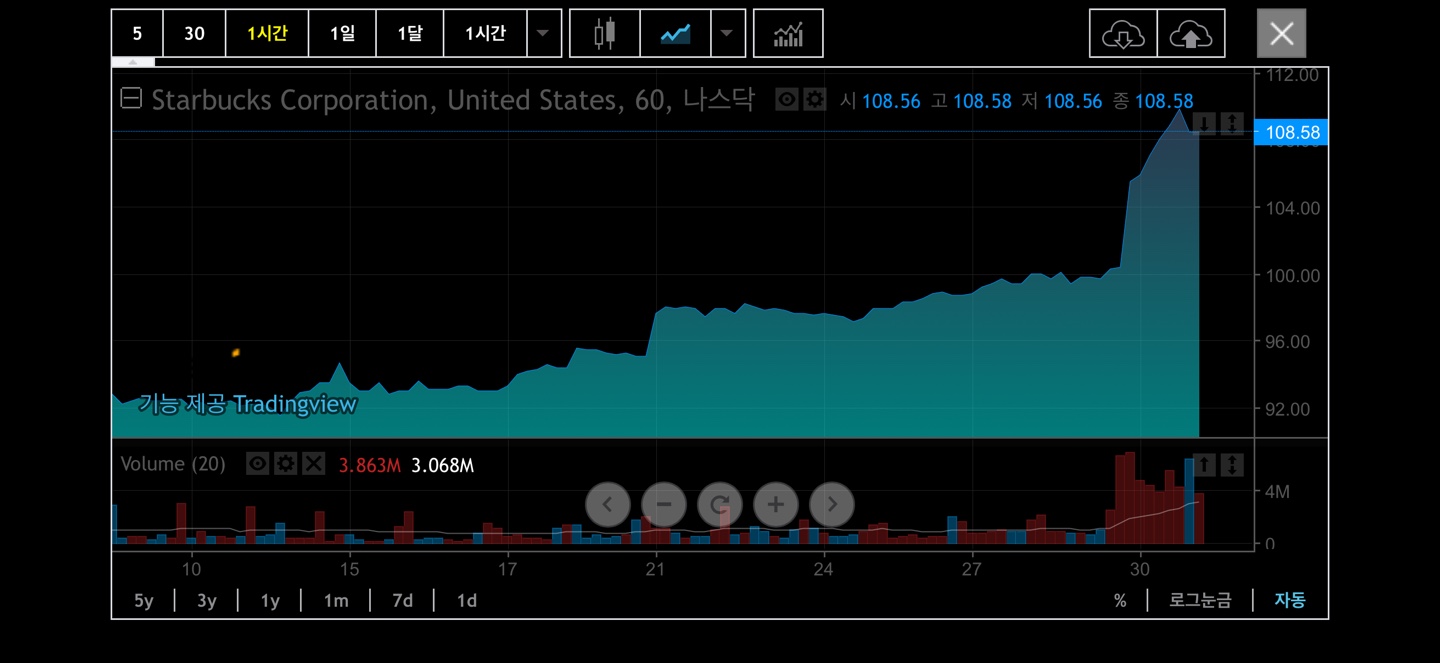Select the 1달 interval

click(409, 33)
